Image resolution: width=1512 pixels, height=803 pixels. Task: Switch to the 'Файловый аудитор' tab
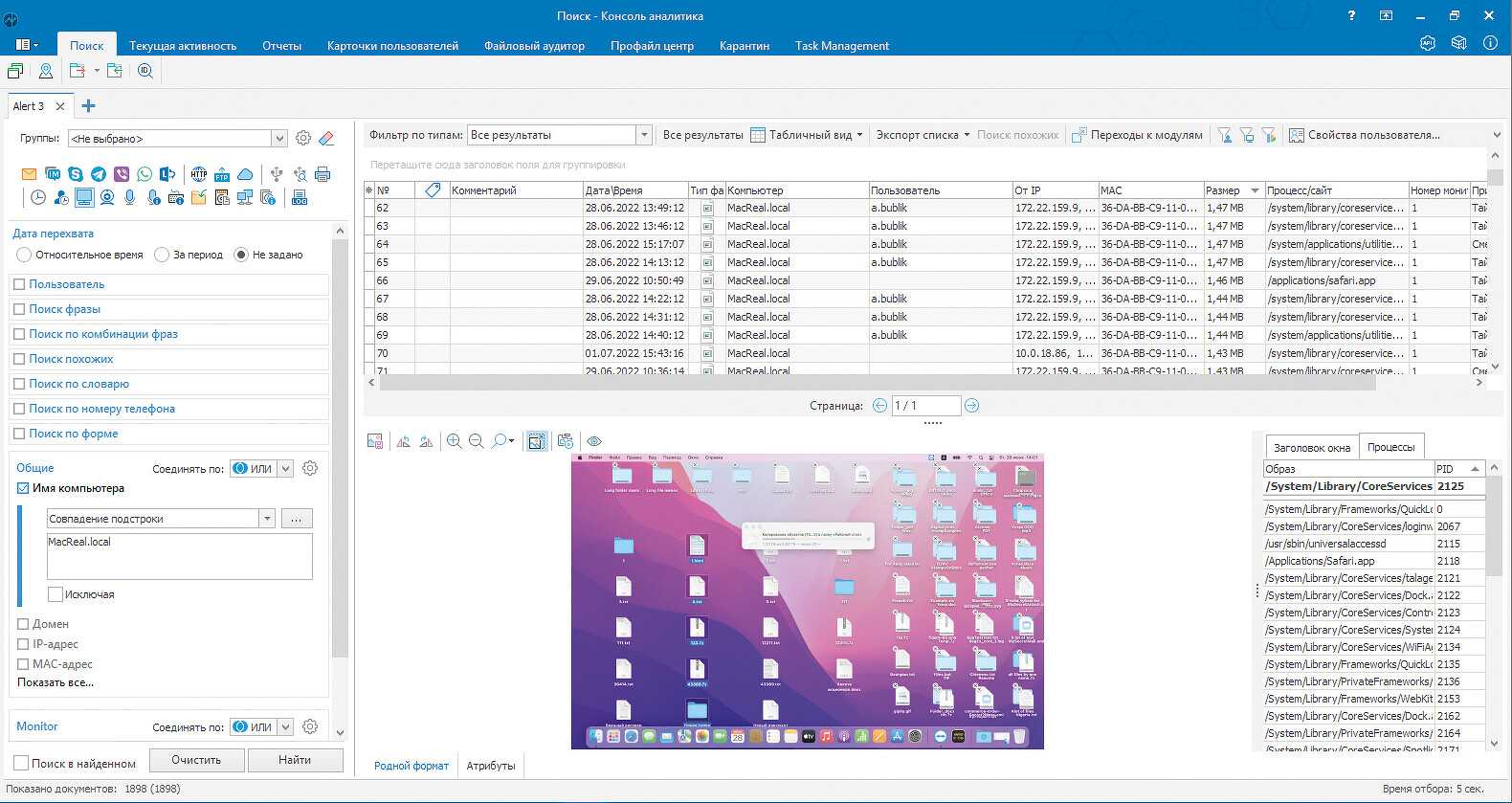pos(534,46)
